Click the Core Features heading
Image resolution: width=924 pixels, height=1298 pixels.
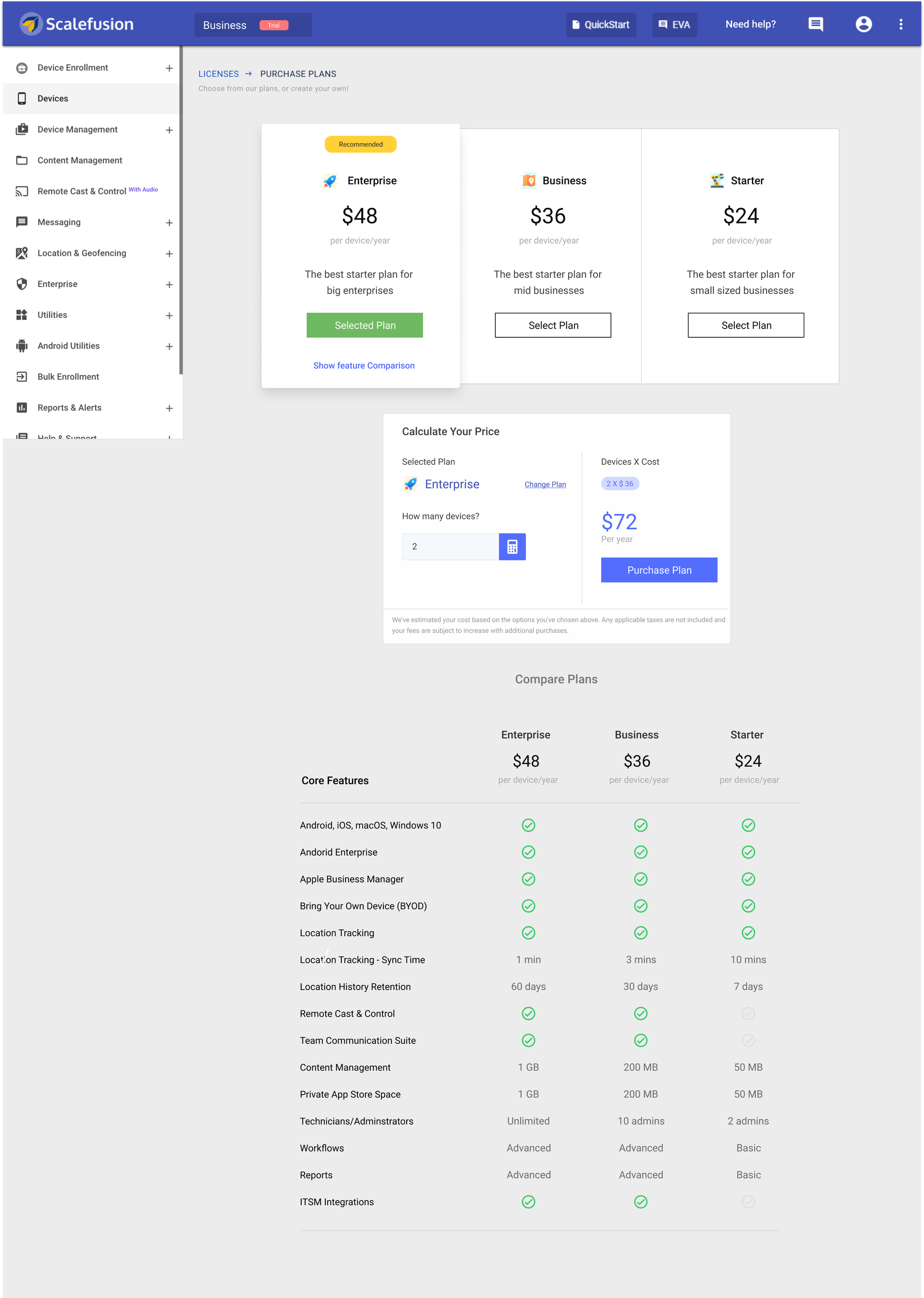pos(335,781)
